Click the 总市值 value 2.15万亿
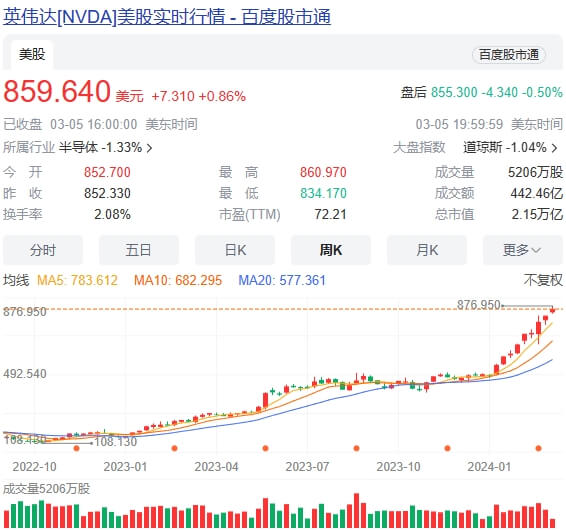 coord(537,214)
